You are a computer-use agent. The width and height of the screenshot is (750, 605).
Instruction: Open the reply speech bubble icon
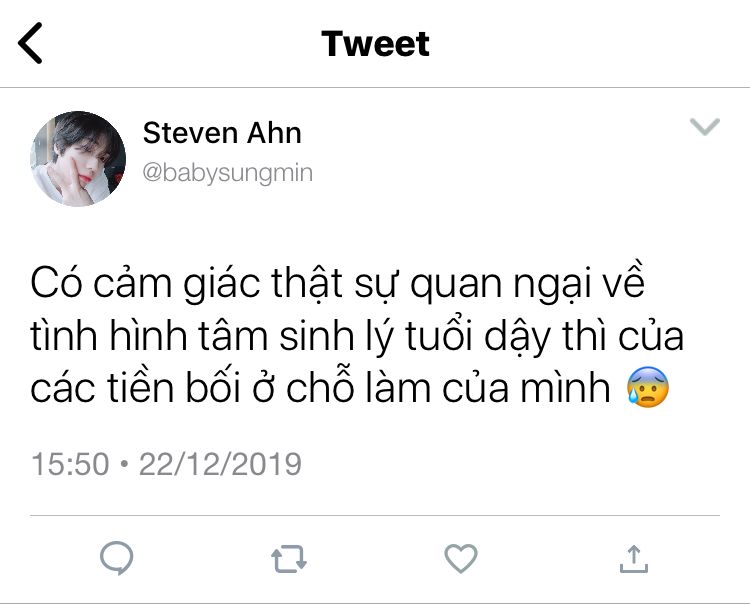[116, 558]
